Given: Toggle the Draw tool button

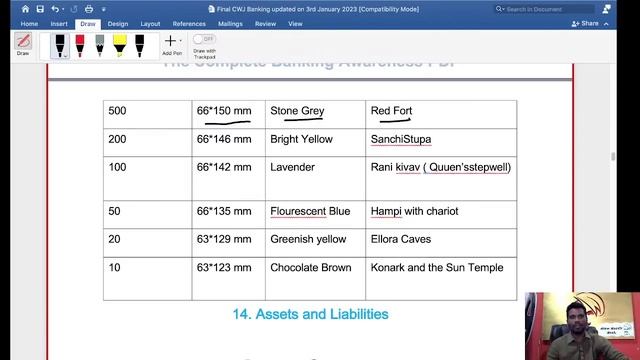Looking at the screenshot, I should (x=23, y=44).
